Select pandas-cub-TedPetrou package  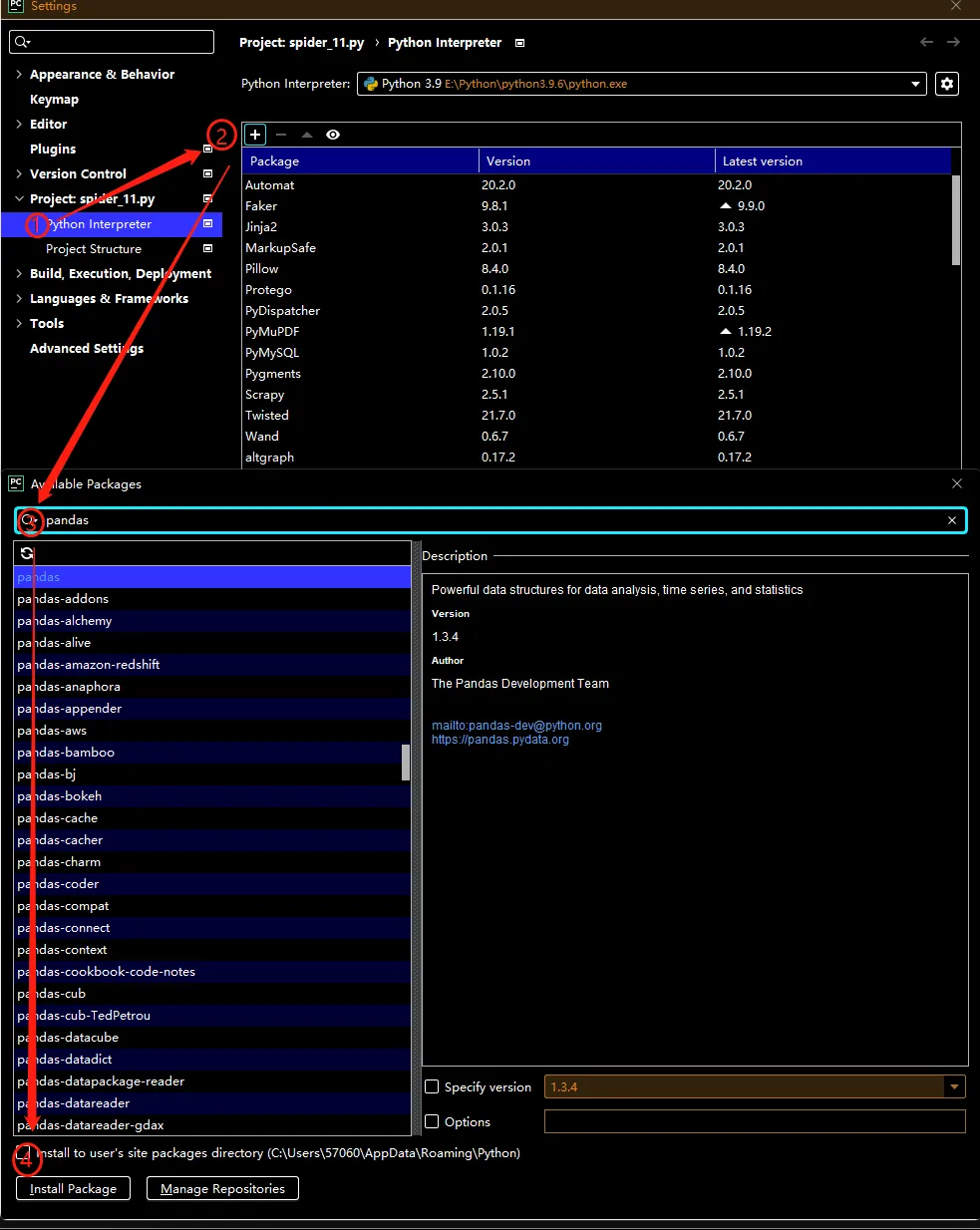point(212,1016)
